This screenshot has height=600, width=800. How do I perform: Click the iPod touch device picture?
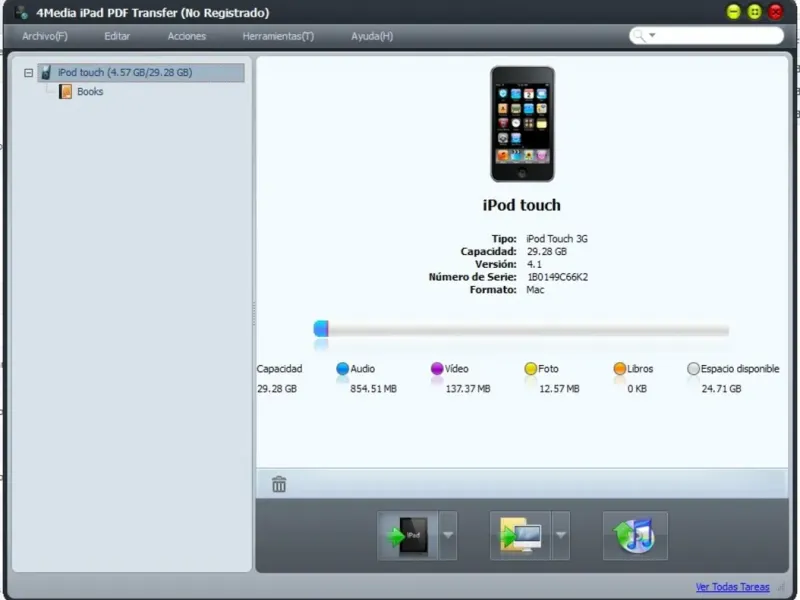tap(522, 124)
